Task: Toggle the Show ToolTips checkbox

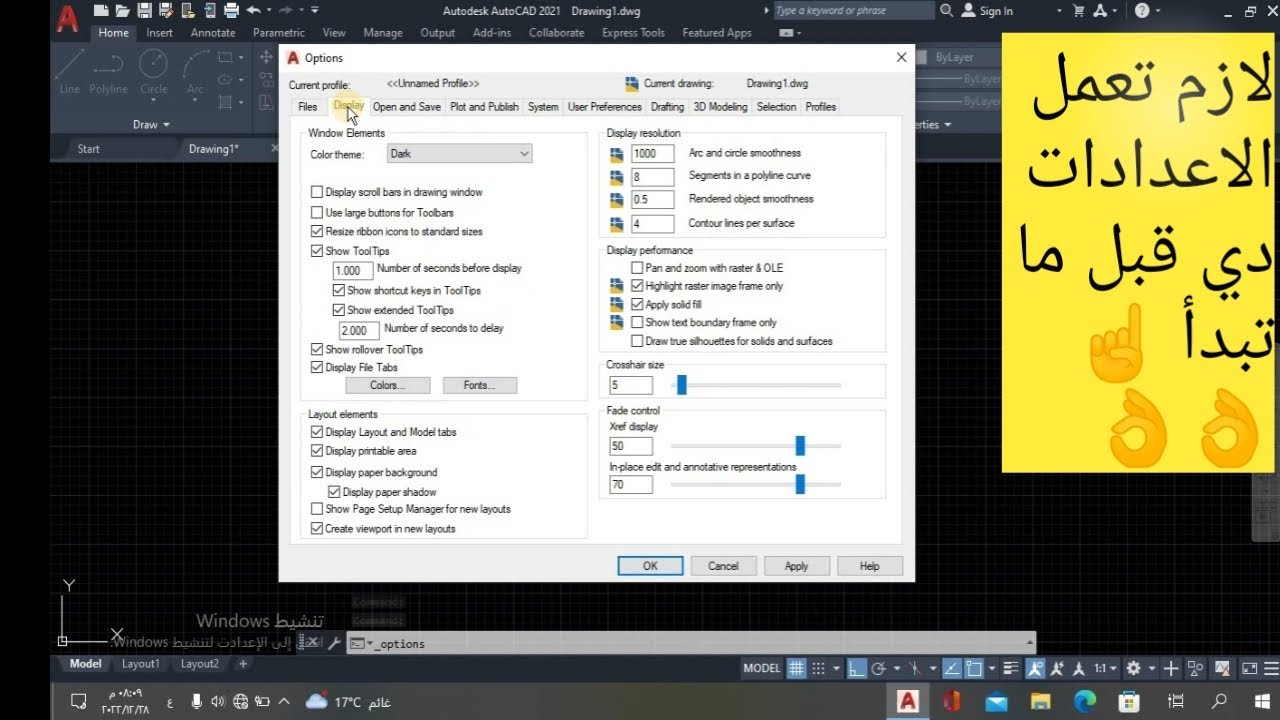Action: tap(317, 251)
